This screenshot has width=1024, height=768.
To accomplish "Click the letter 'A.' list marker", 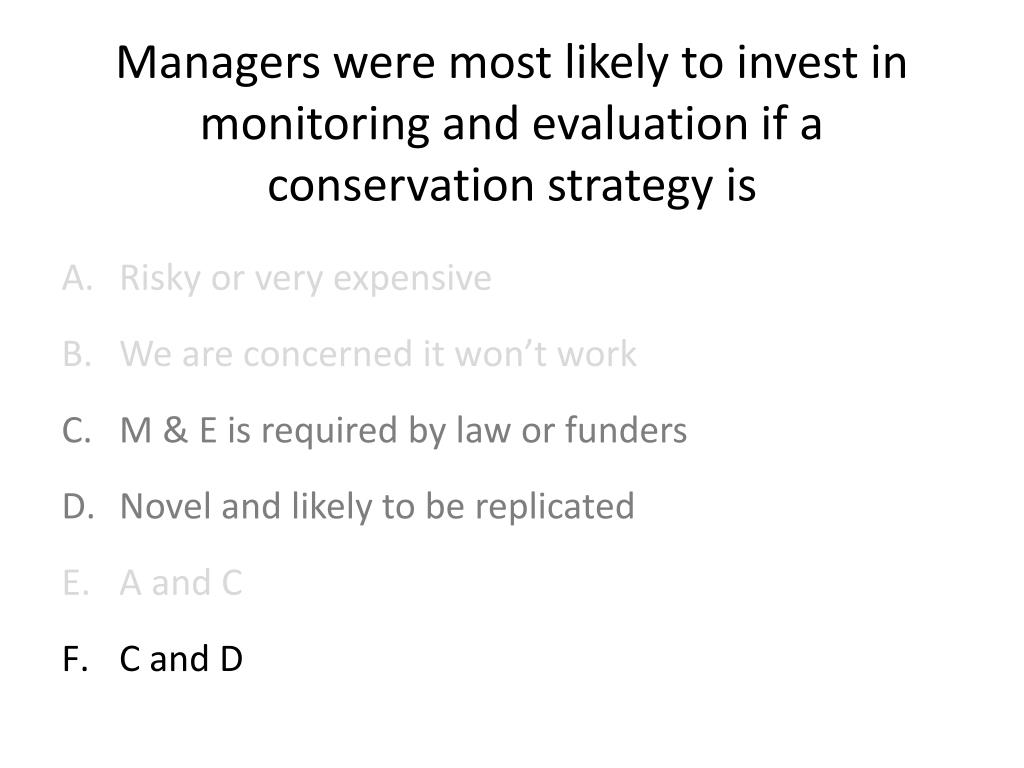I will (78, 278).
